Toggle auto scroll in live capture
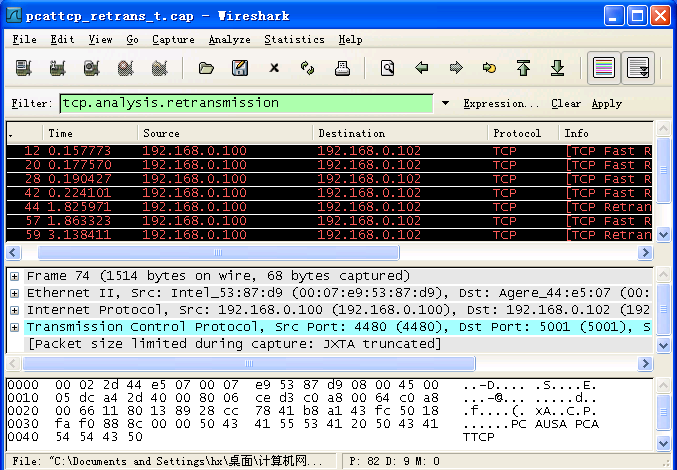 click(x=638, y=68)
